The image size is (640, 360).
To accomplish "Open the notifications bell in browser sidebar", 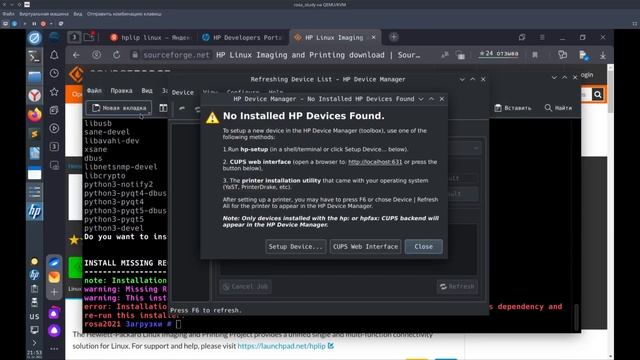I will (x=54, y=55).
